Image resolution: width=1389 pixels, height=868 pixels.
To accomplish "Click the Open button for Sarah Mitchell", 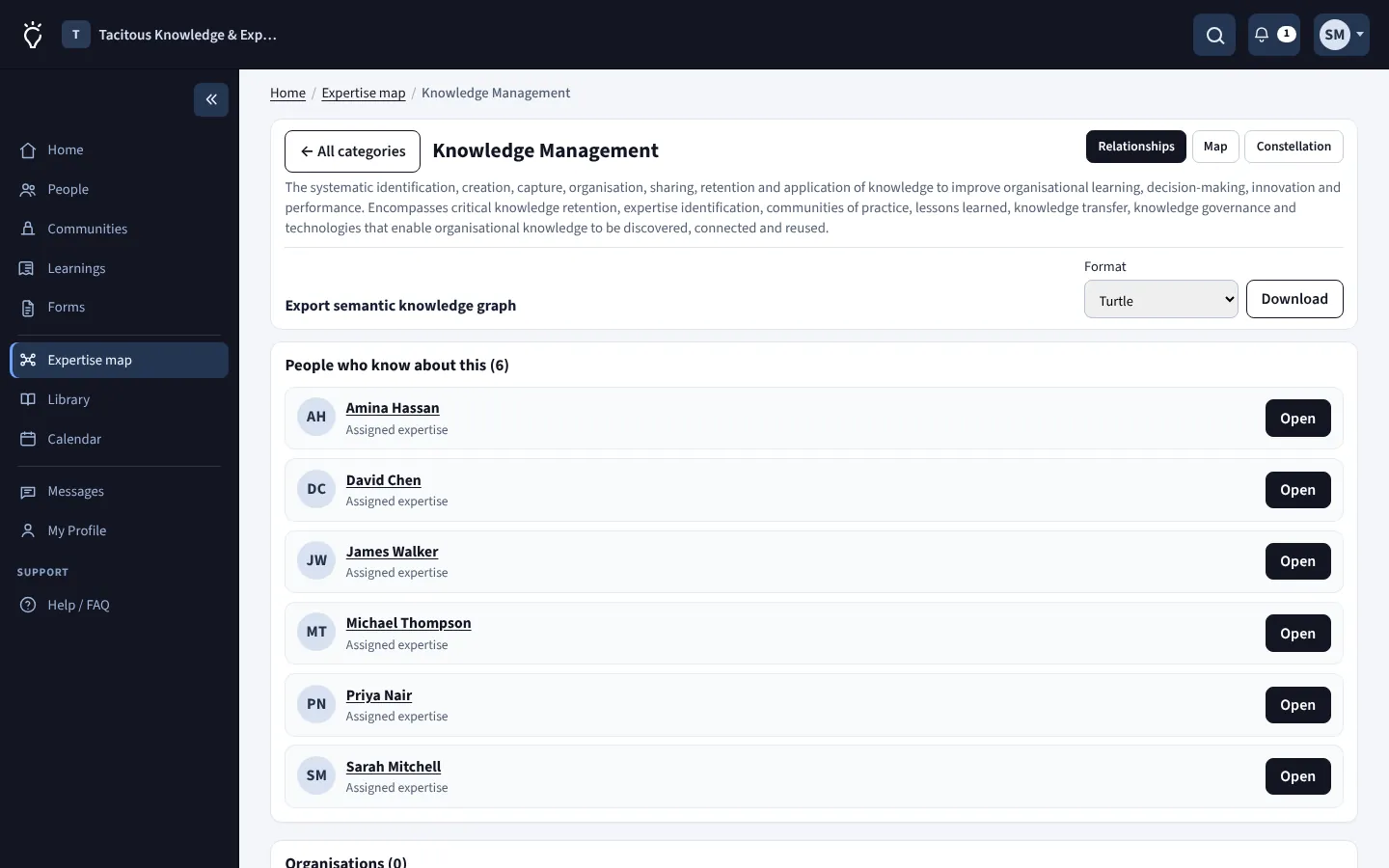I will point(1297,776).
